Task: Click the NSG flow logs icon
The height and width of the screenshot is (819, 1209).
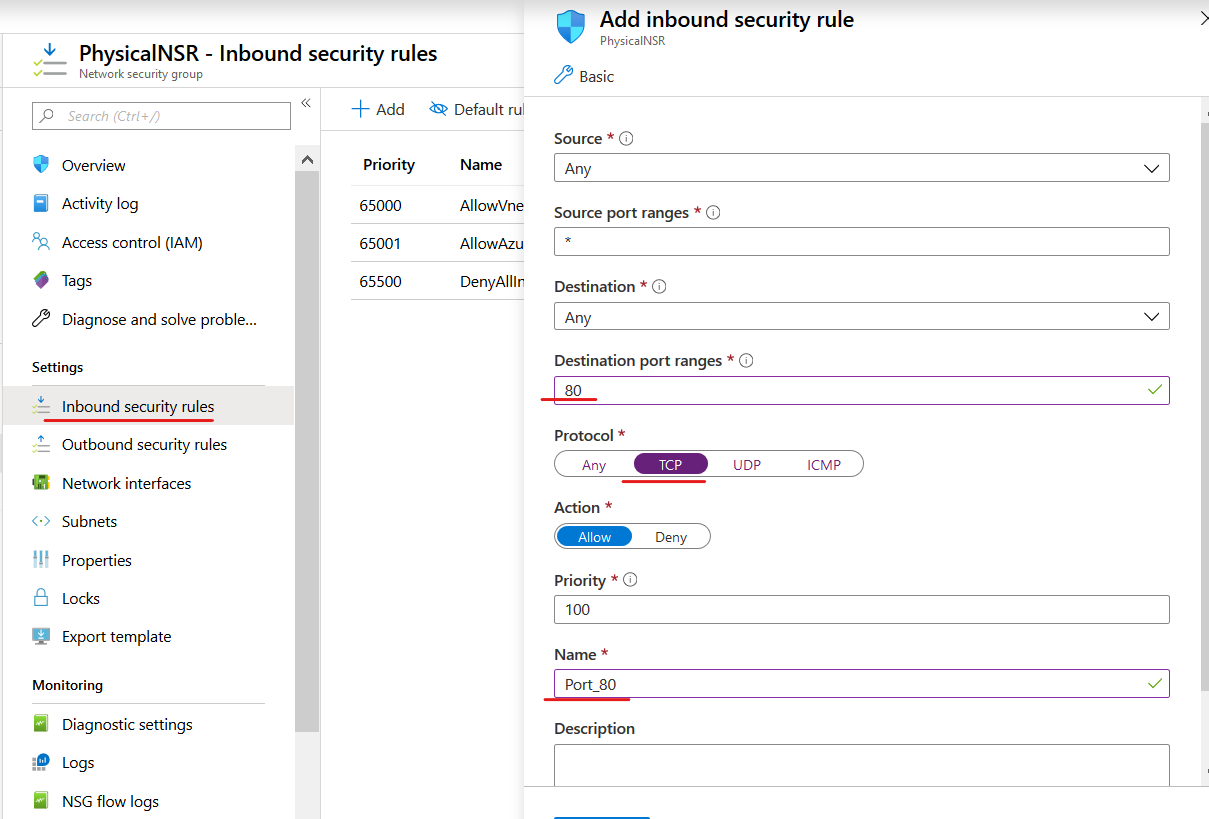Action: (41, 801)
